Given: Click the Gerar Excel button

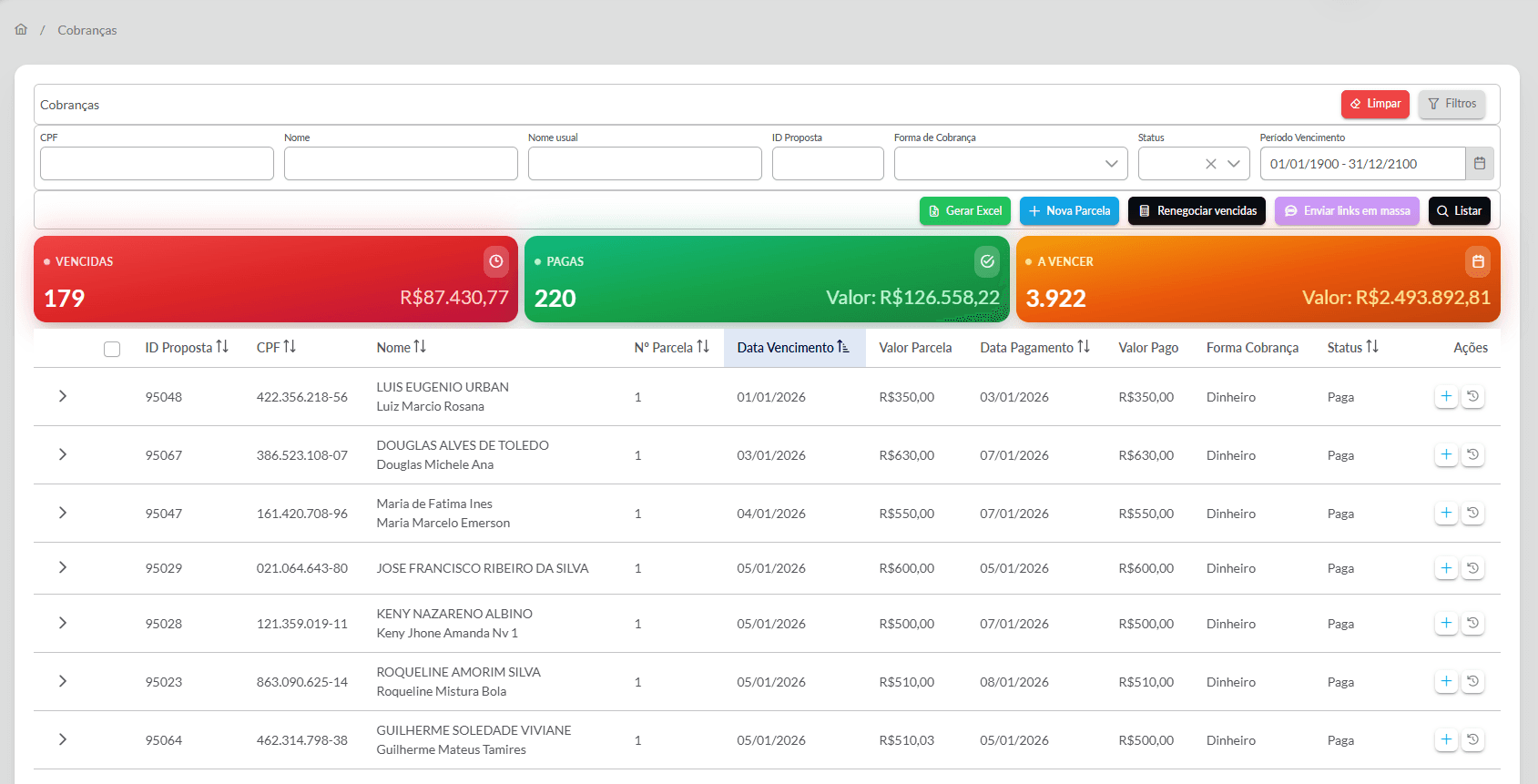Looking at the screenshot, I should tap(964, 210).
